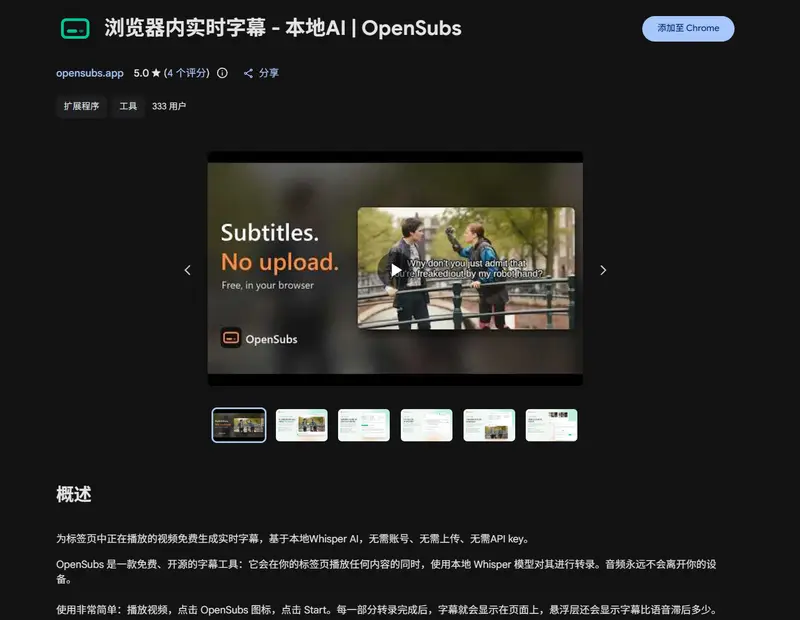The image size is (800, 620).
Task: Click the 概述 overview heading
Action: [x=73, y=494]
